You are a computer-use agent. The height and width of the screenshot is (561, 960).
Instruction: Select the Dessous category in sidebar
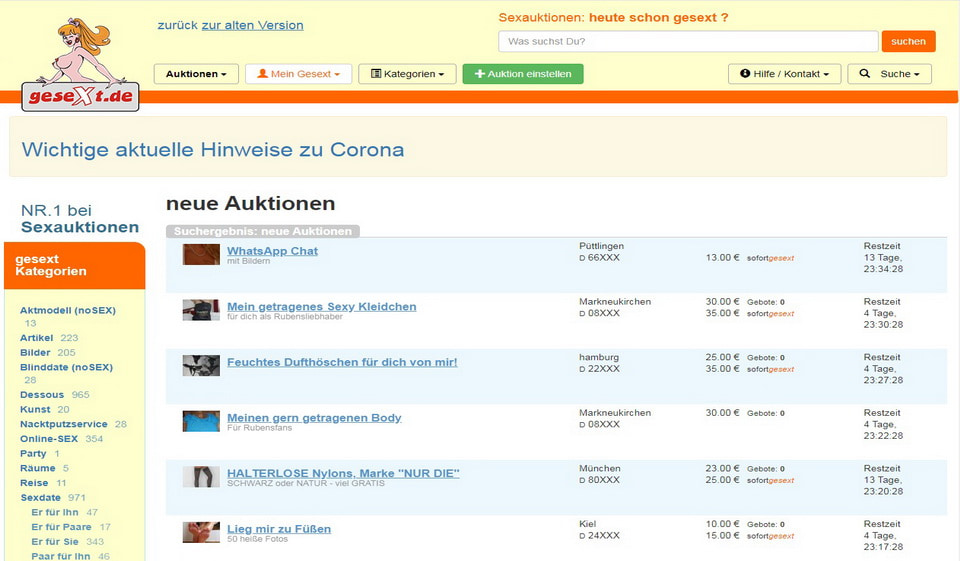click(x=44, y=395)
